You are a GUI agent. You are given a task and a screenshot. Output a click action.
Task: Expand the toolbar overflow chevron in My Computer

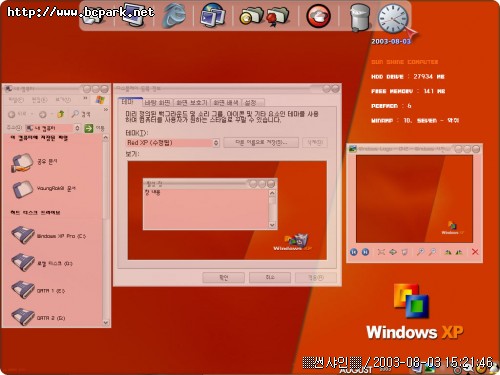click(x=105, y=110)
